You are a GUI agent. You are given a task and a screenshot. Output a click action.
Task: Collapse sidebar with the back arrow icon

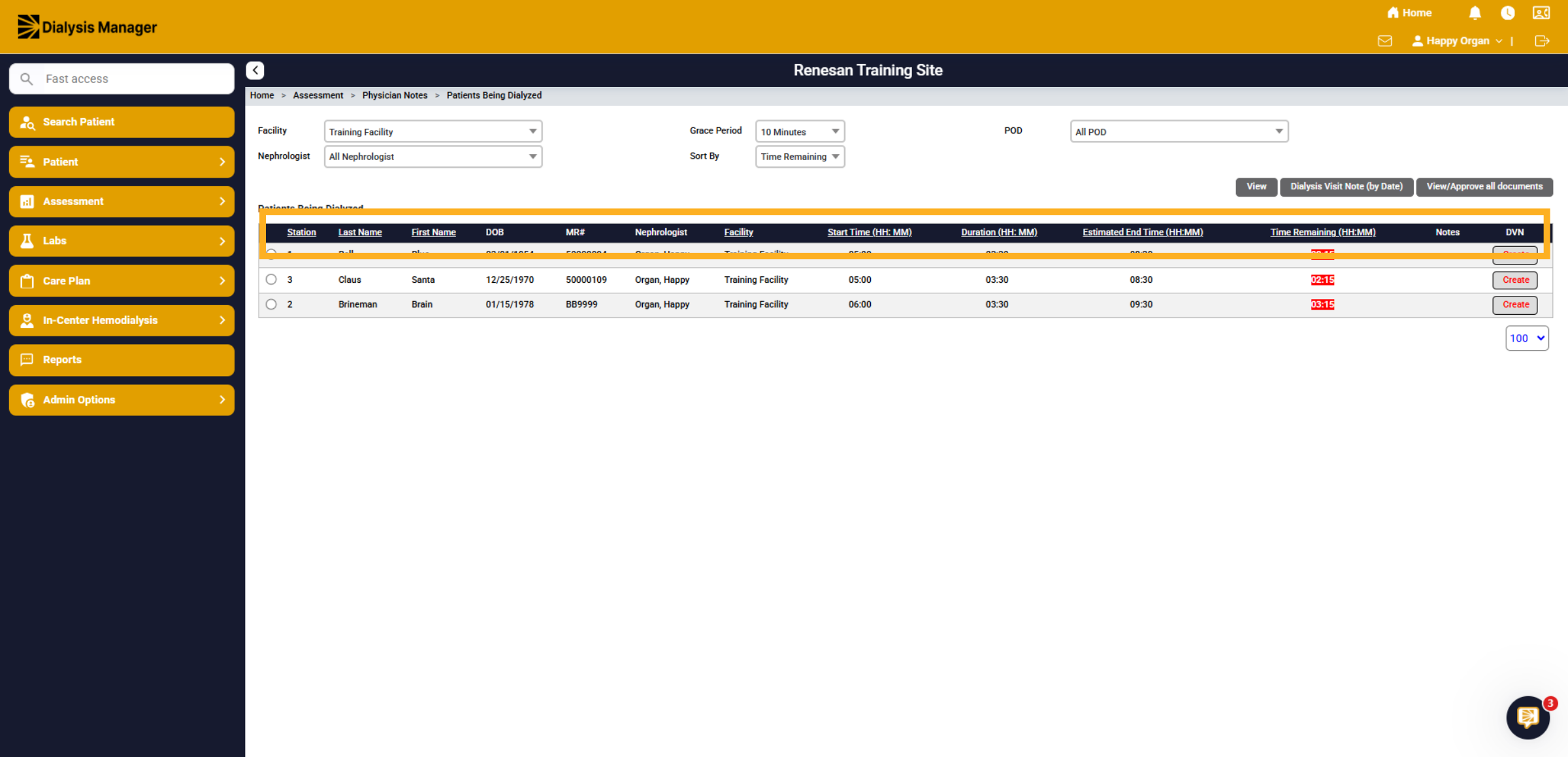(255, 71)
